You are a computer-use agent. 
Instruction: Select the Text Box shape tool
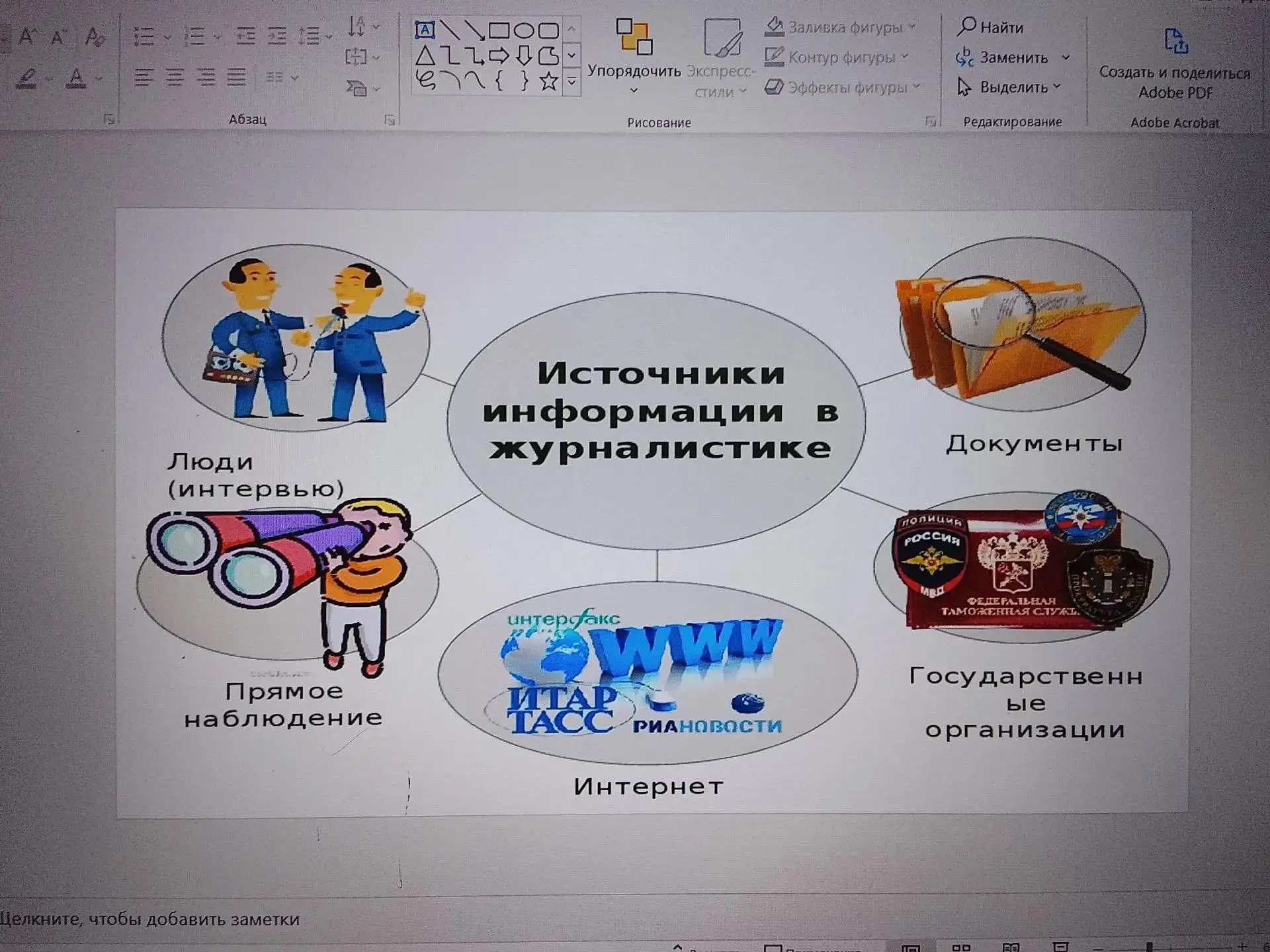pyautogui.click(x=425, y=30)
